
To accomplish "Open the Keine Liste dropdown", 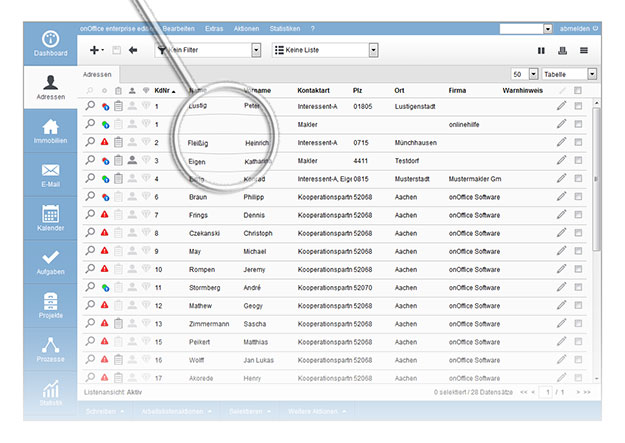I will coord(325,50).
